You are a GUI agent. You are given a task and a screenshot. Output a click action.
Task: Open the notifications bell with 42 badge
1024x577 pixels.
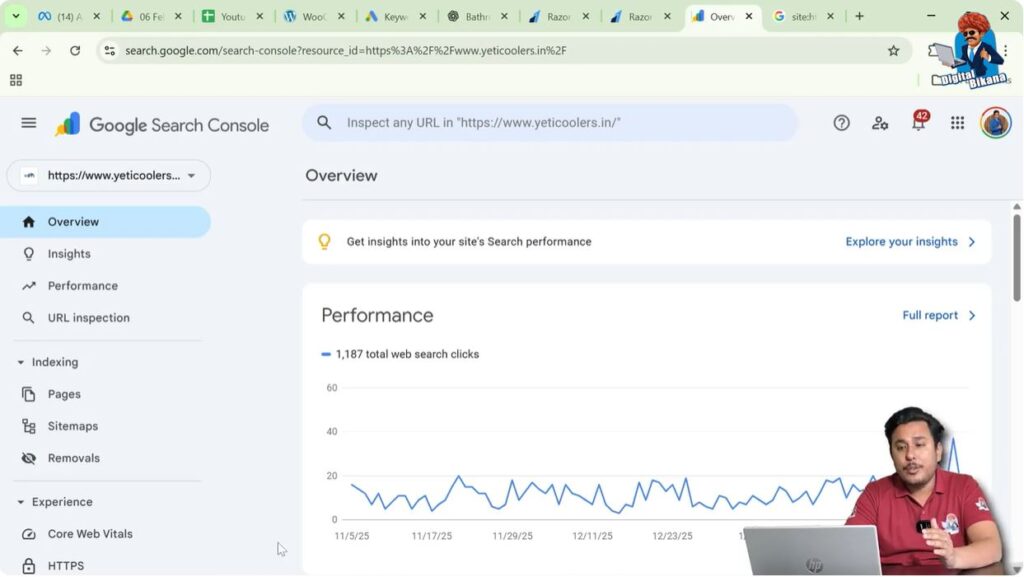pyautogui.click(x=919, y=121)
